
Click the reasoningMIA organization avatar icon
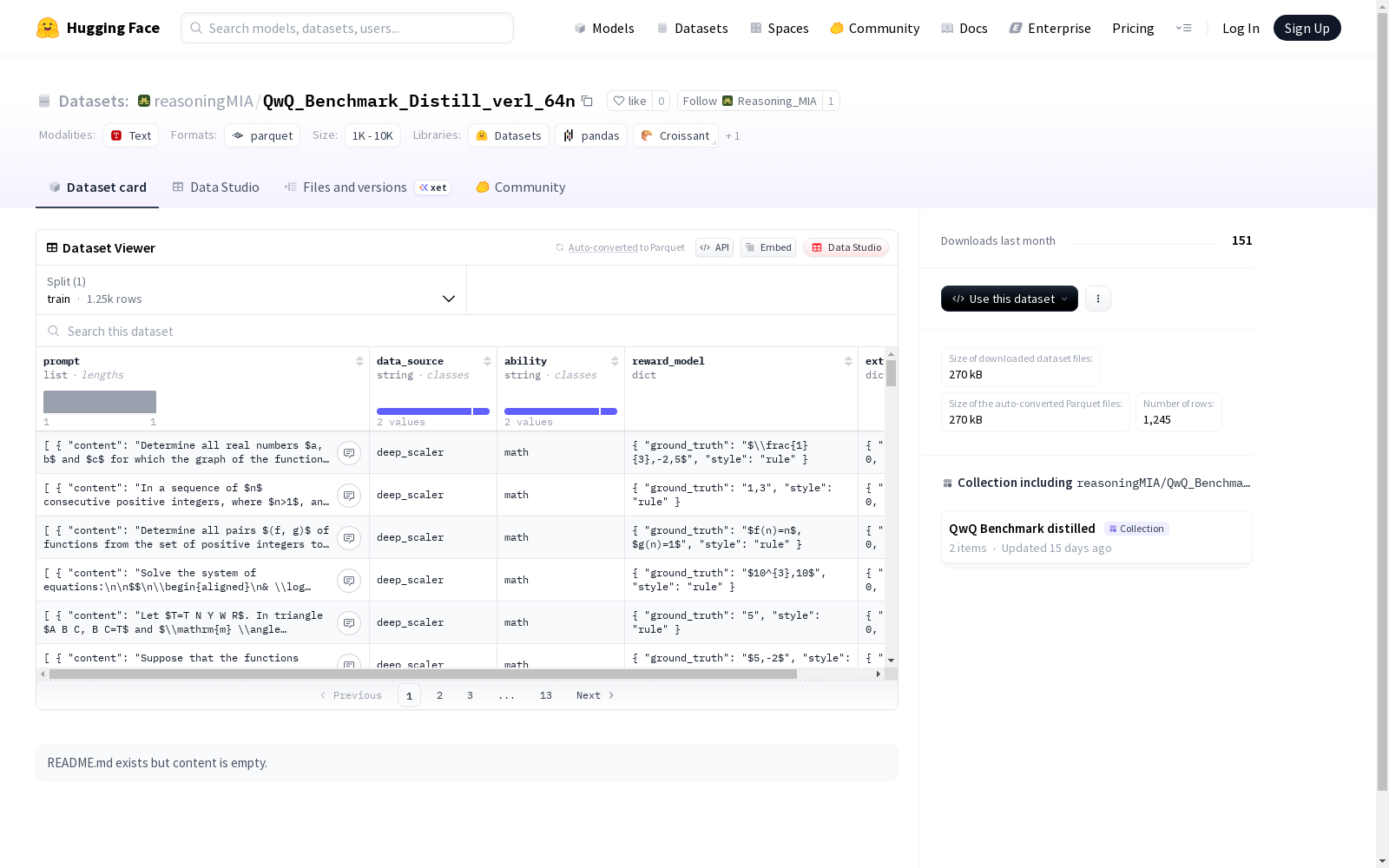(144, 101)
